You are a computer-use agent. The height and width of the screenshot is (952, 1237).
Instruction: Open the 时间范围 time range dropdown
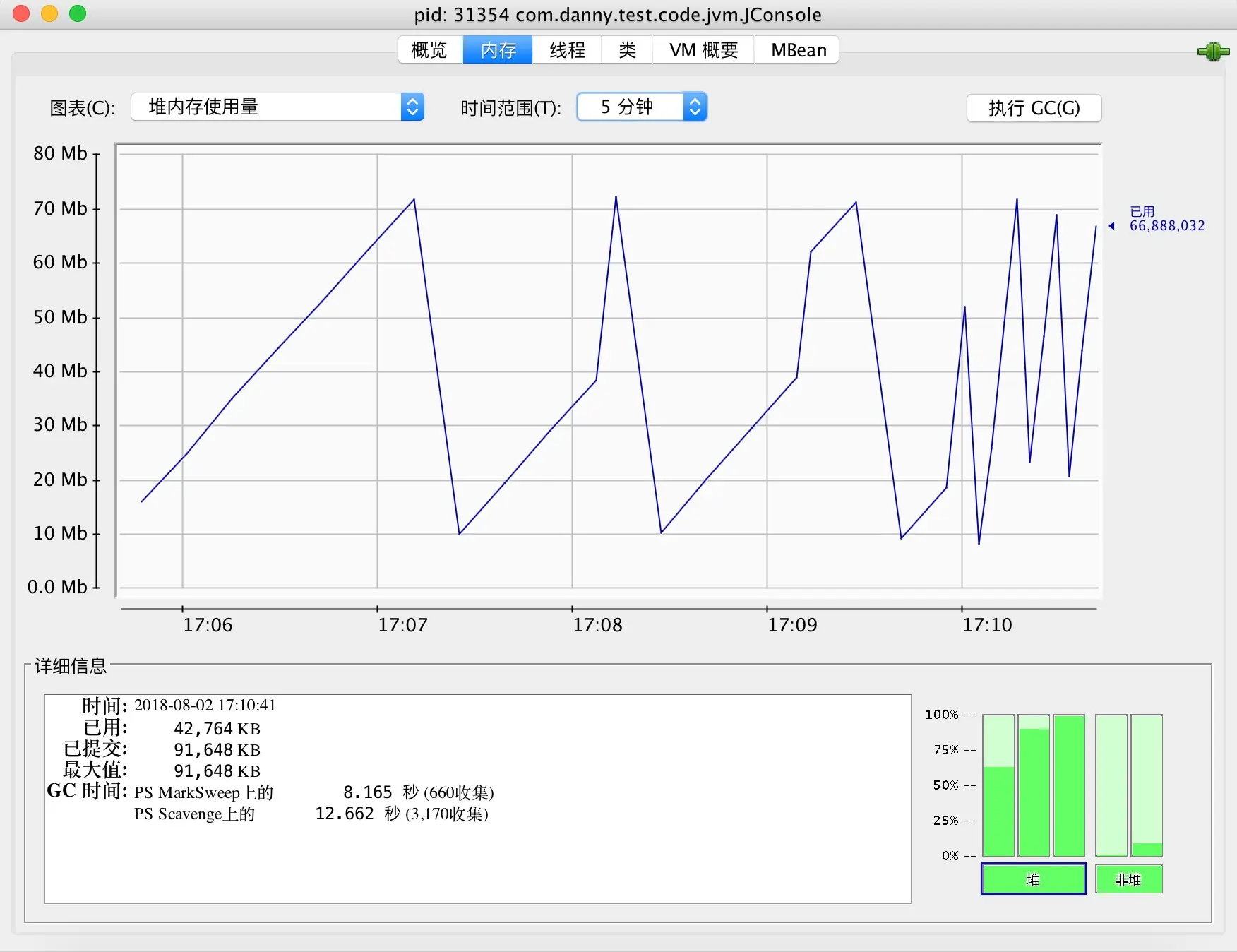642,107
